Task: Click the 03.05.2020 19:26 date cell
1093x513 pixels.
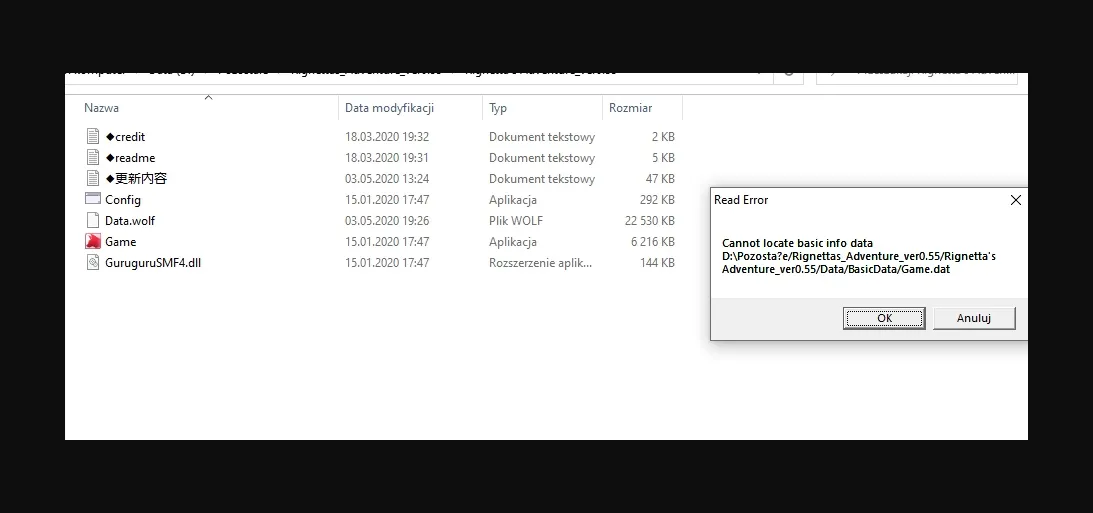Action: point(387,220)
